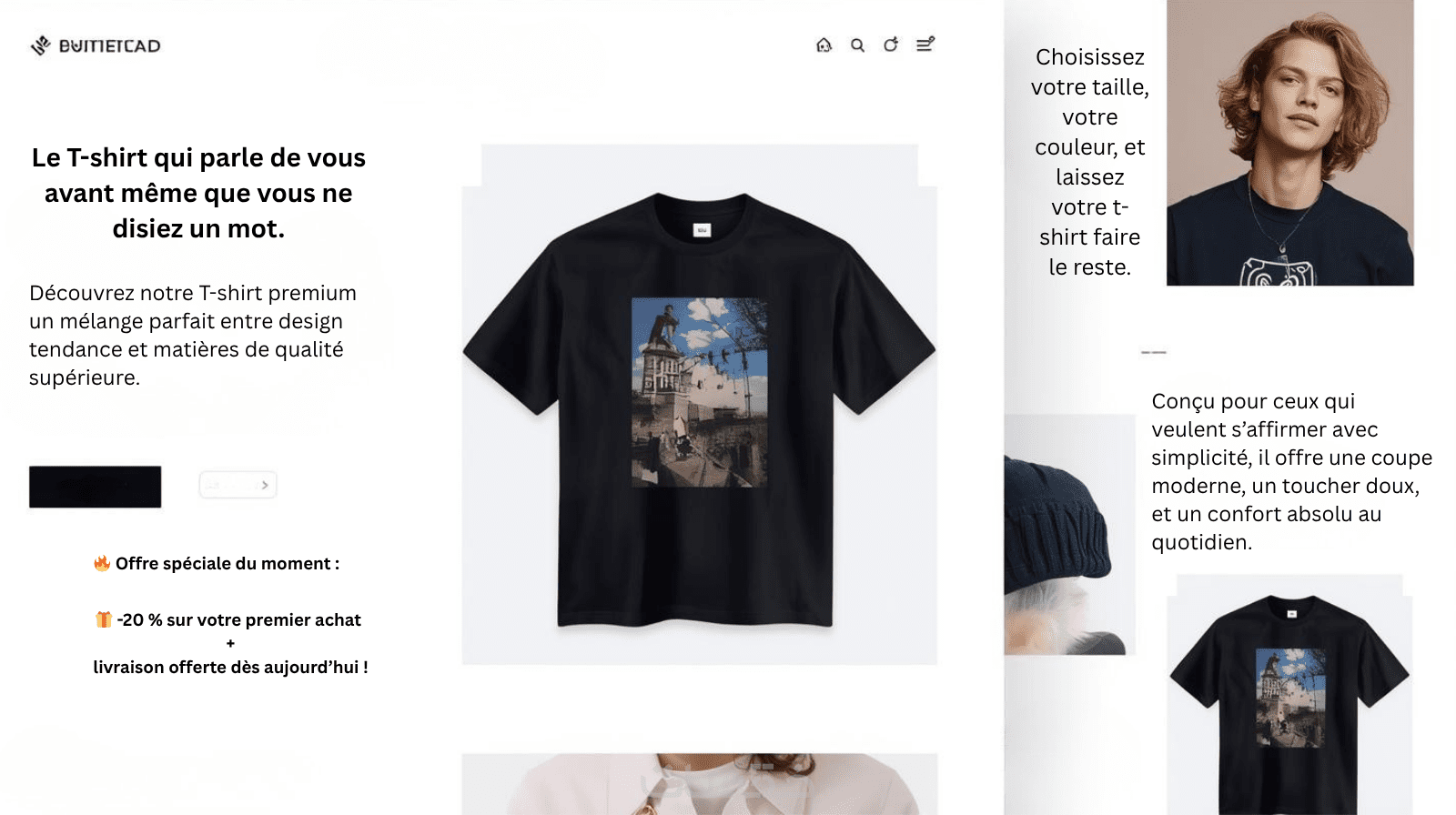The height and width of the screenshot is (815, 1456).
Task: Select the large black T-shirt product image
Action: 699,405
